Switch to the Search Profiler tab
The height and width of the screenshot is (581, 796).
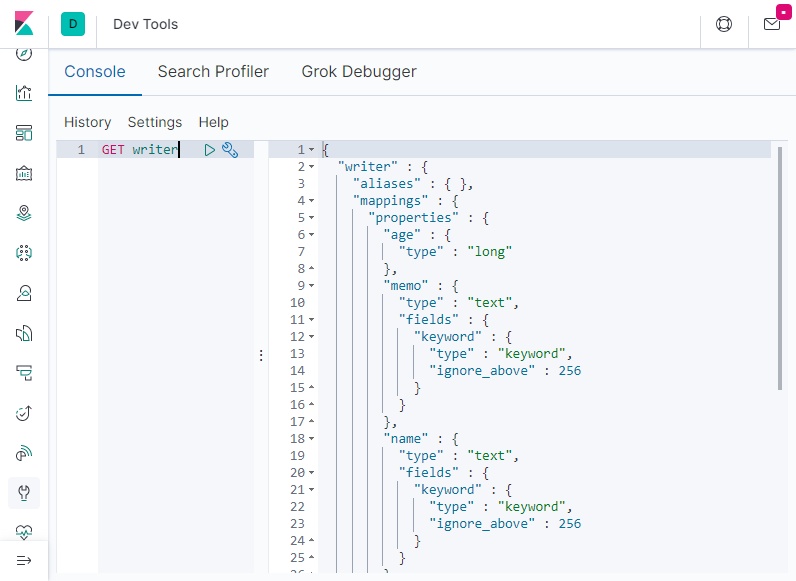213,72
